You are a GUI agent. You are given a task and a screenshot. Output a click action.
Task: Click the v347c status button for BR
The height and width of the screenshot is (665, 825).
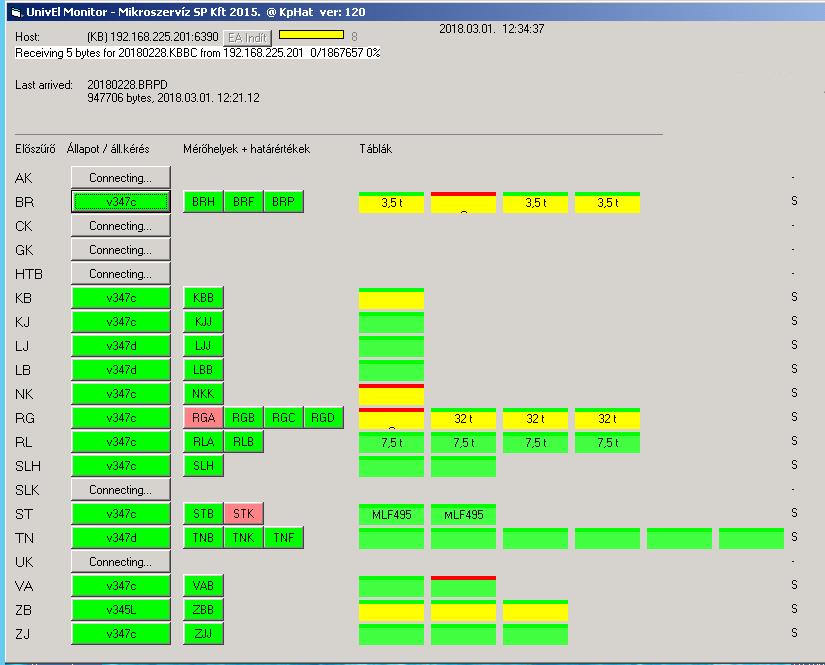120,201
